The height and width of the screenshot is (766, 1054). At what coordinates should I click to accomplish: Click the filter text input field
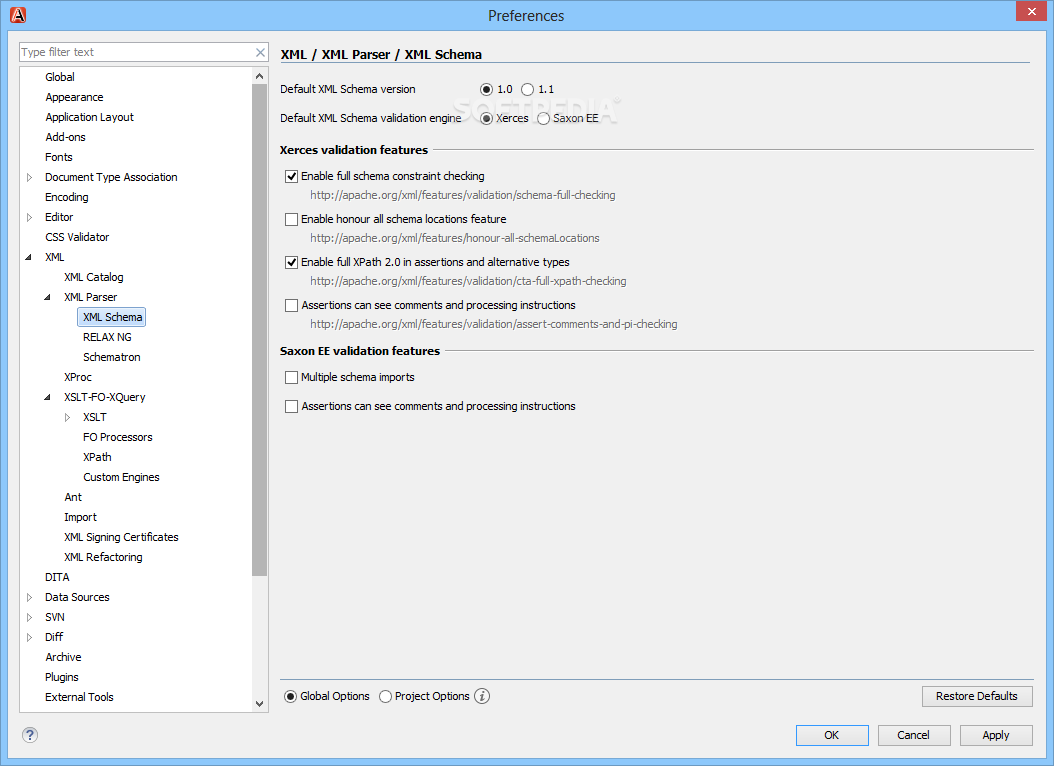pos(136,52)
